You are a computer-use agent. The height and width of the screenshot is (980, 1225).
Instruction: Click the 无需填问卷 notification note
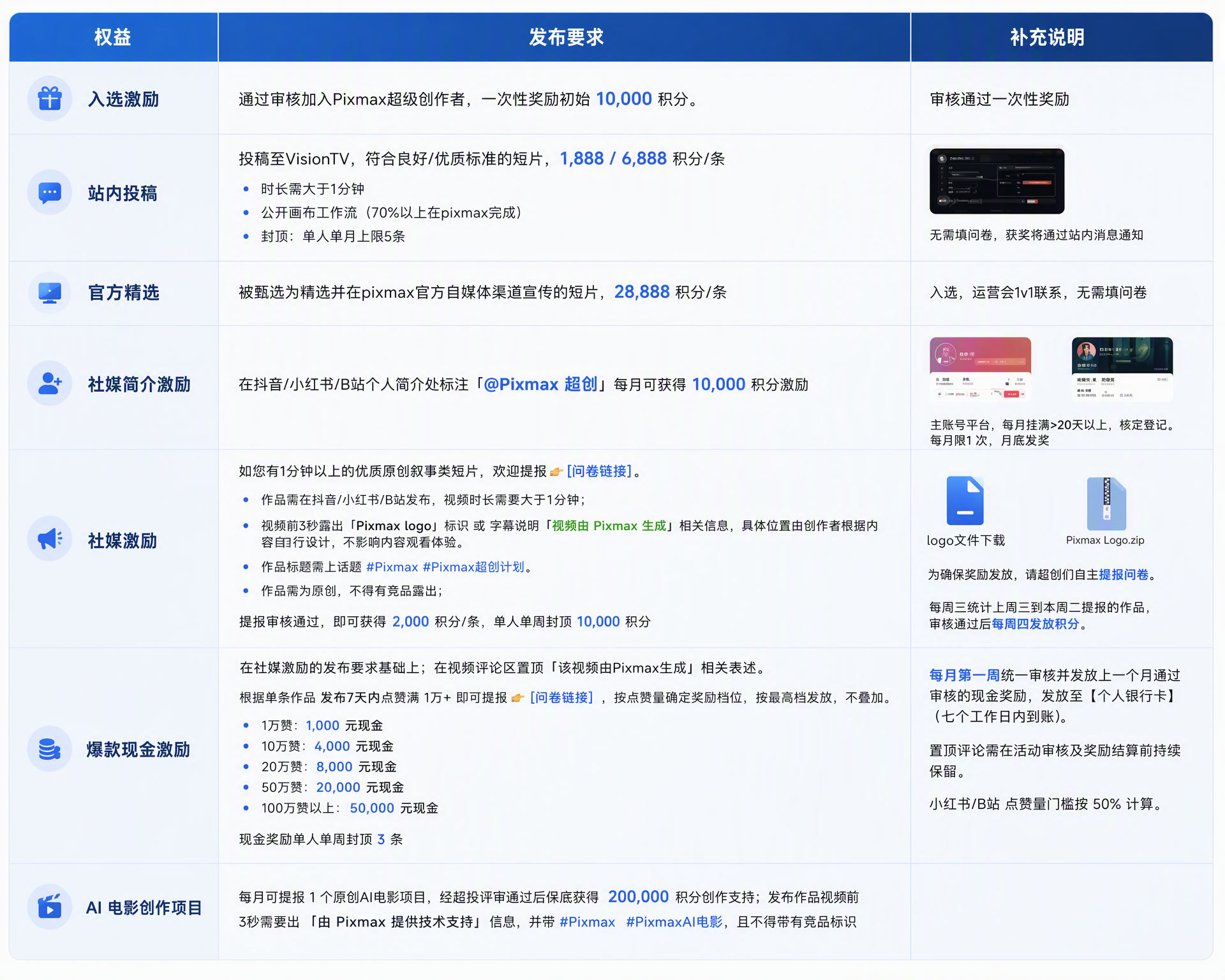coord(1036,235)
